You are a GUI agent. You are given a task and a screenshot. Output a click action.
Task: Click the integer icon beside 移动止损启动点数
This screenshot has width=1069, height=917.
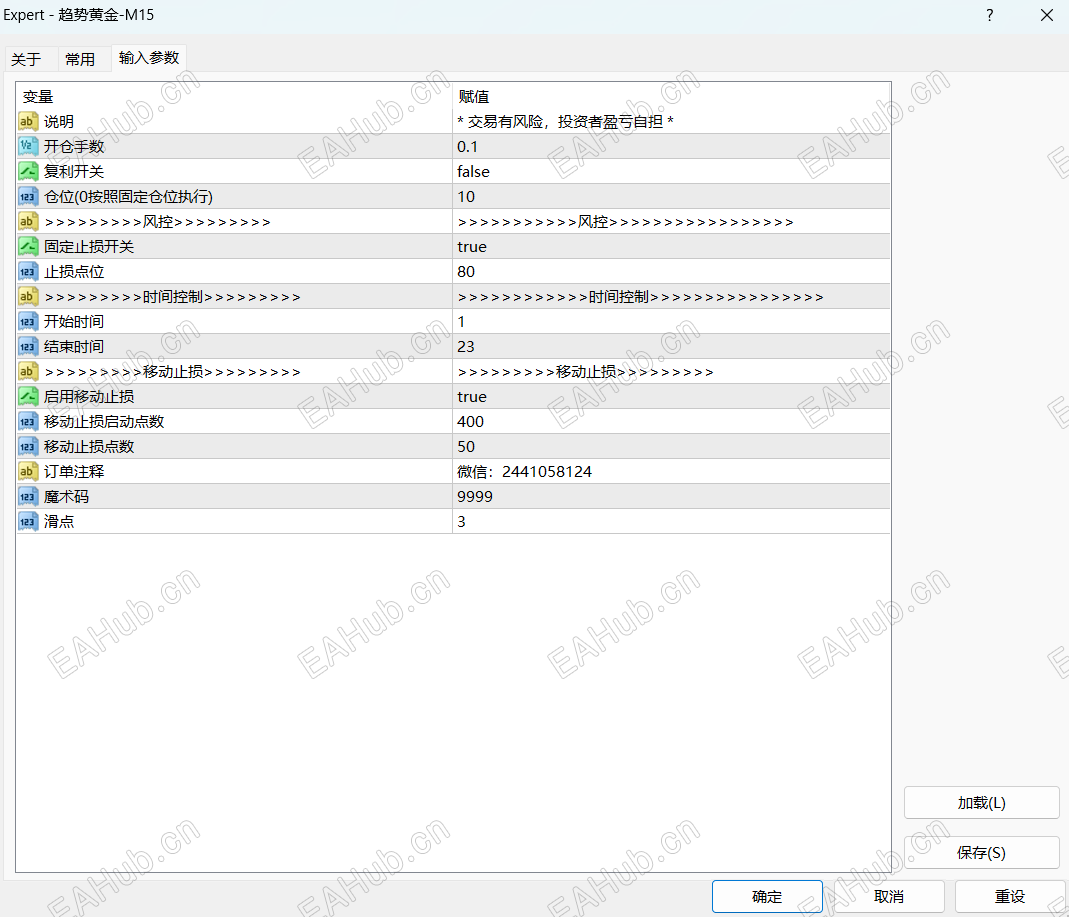point(28,421)
